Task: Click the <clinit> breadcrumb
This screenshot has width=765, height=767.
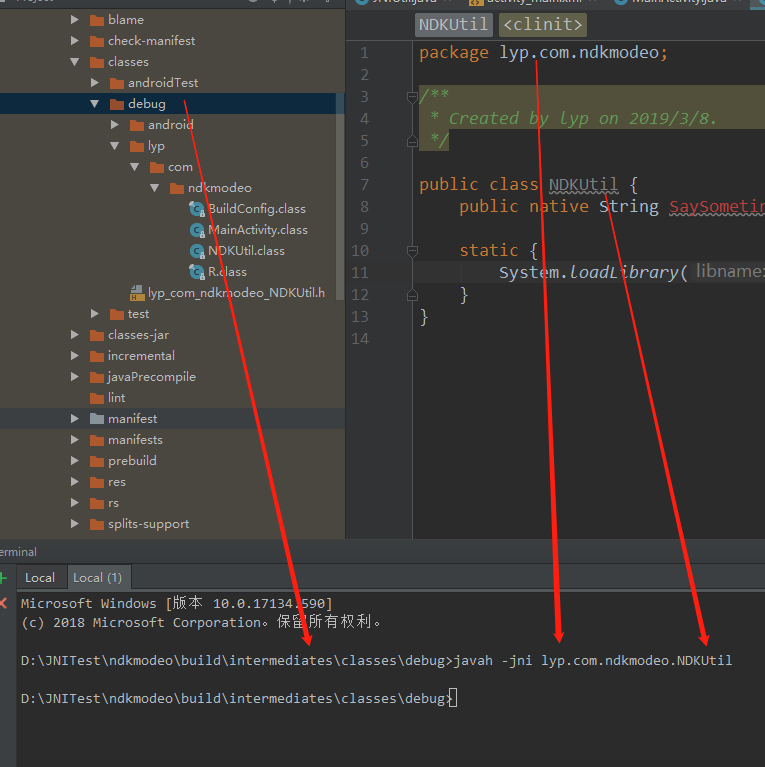Action: coord(542,24)
